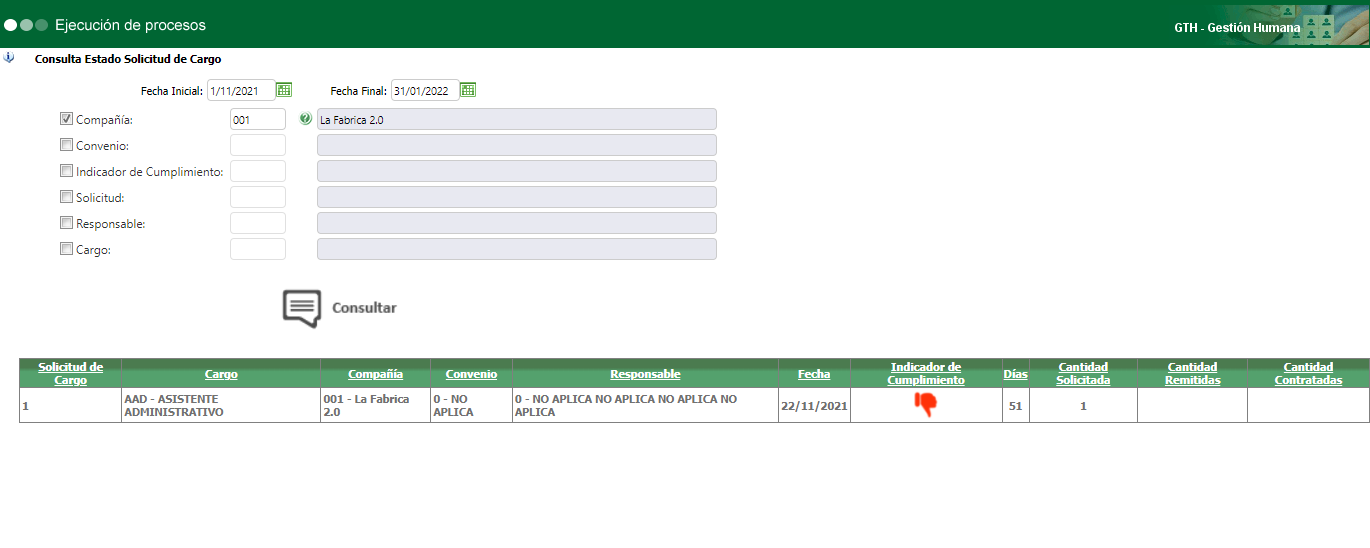
Task: Click the Responsable cell with NO APLICA text
Action: coord(645,405)
